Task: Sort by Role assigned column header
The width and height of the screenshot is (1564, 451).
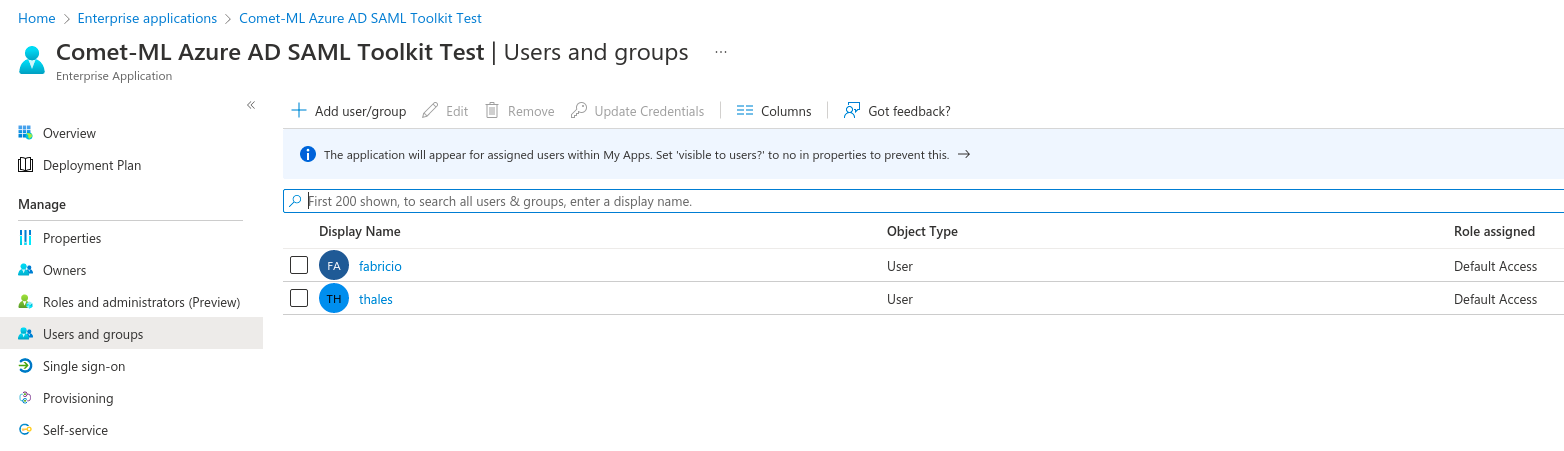Action: [x=1494, y=231]
